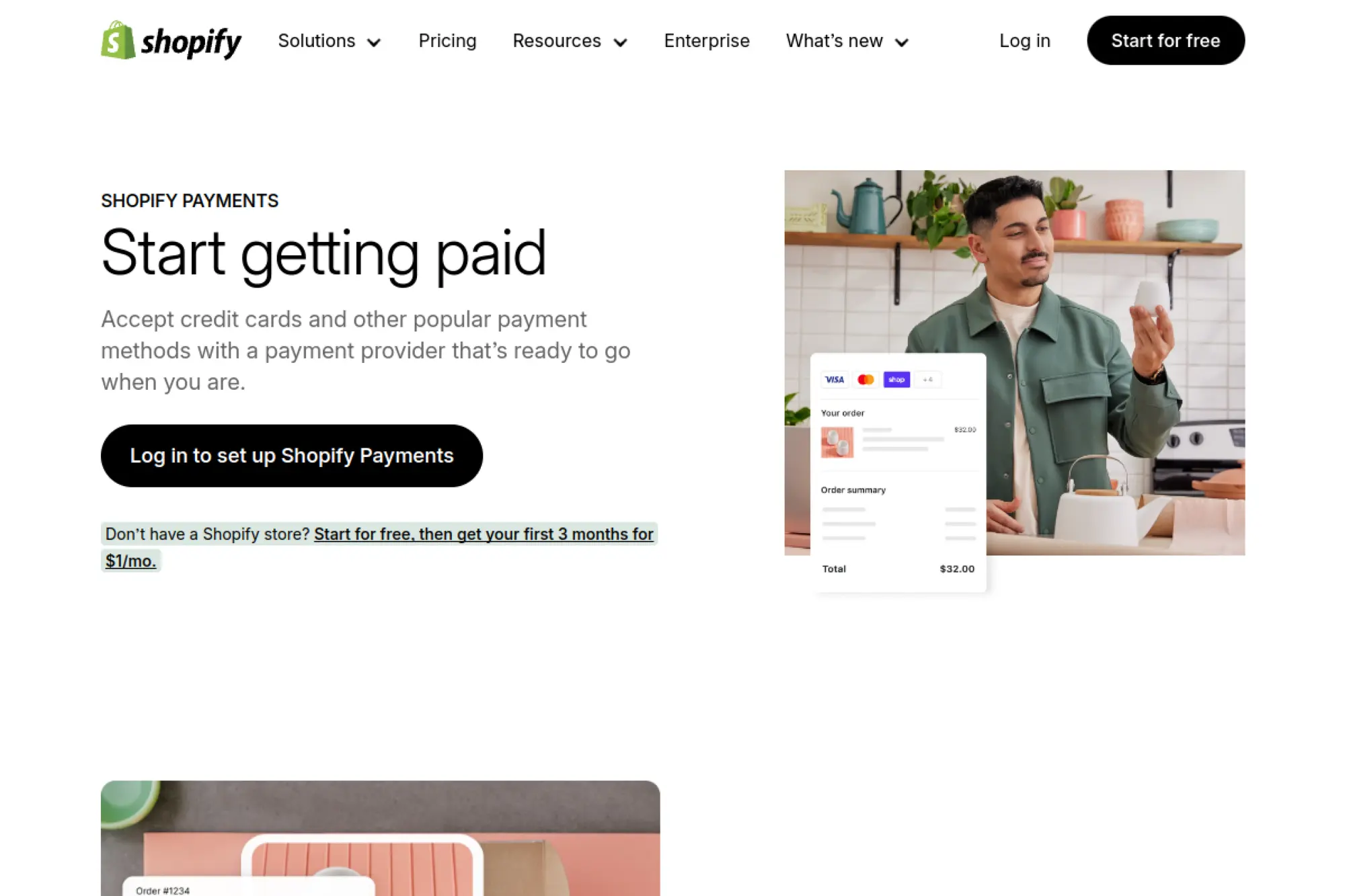1345x896 pixels.
Task: Expand the Resources dropdown
Action: [x=569, y=41]
